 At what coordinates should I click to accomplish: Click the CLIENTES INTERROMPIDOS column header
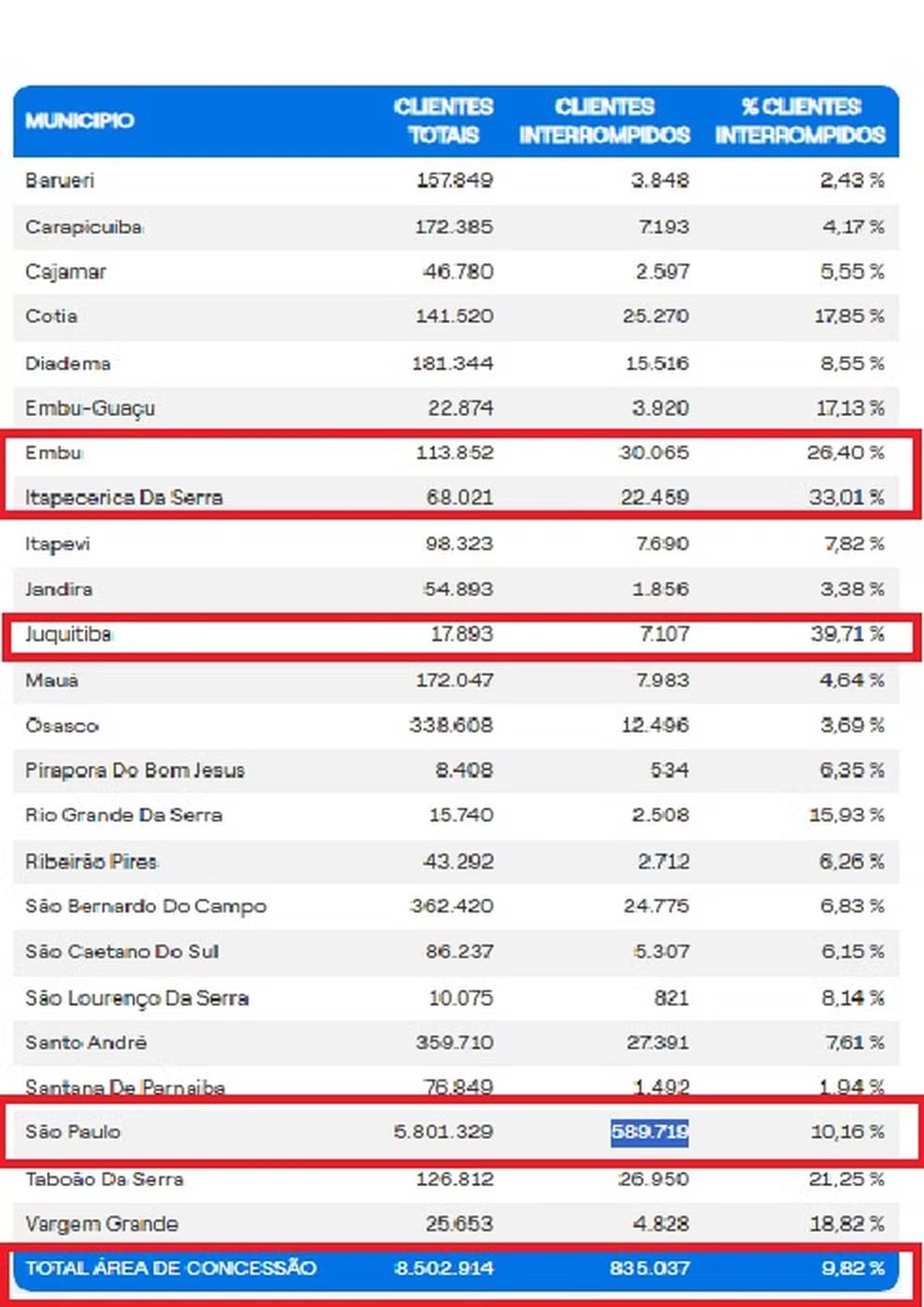pyautogui.click(x=605, y=120)
